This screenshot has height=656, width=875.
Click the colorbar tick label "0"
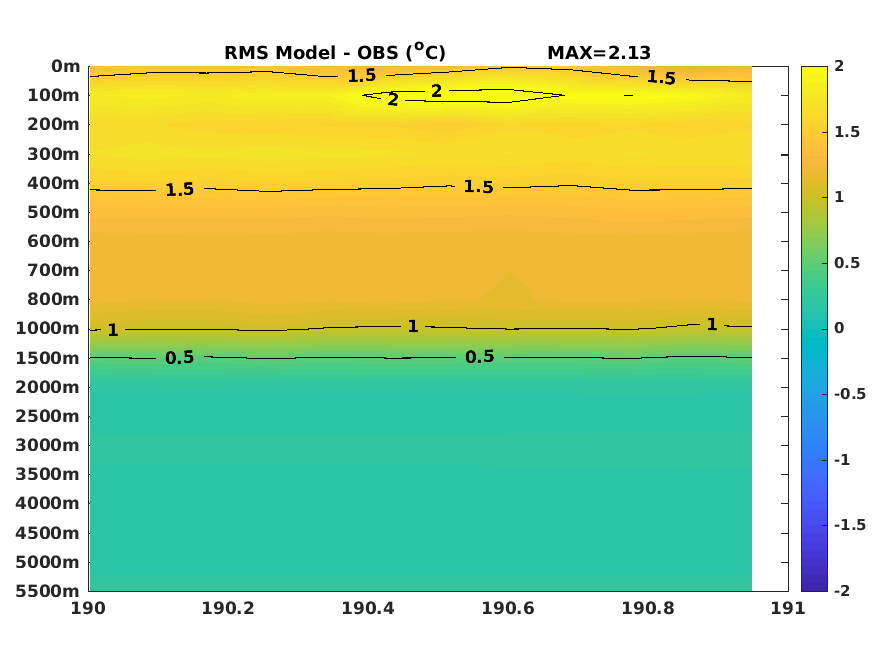coord(839,328)
